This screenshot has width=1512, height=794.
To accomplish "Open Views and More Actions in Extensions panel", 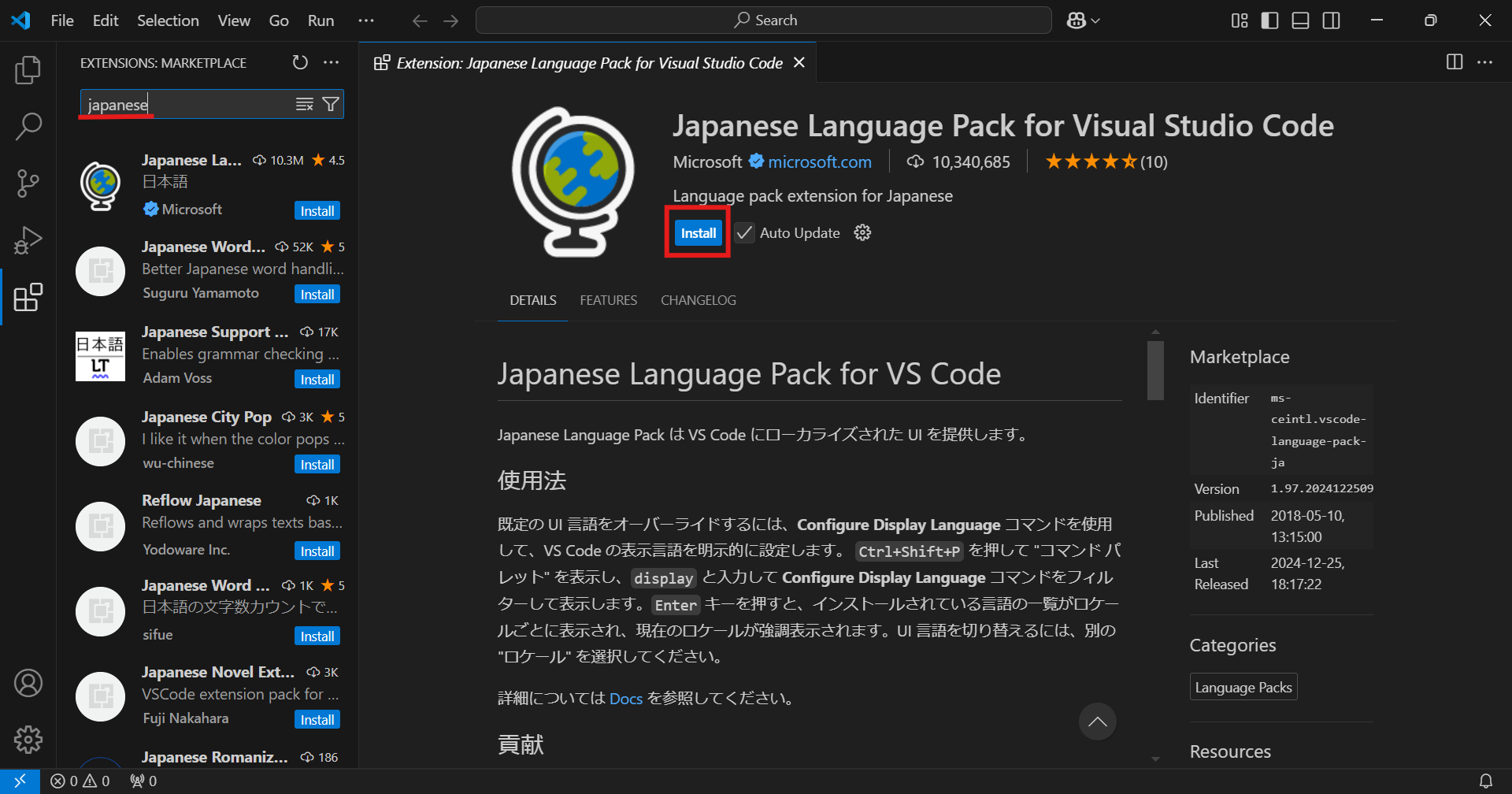I will [x=332, y=62].
